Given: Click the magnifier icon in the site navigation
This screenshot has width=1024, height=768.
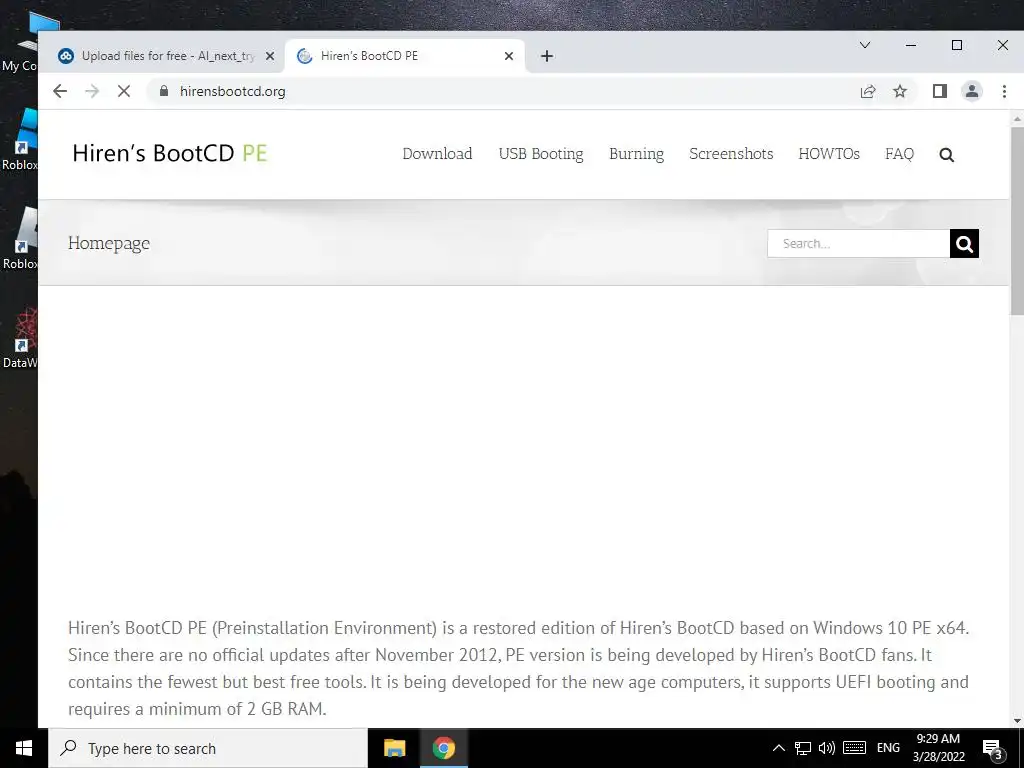Looking at the screenshot, I should click(x=946, y=155).
